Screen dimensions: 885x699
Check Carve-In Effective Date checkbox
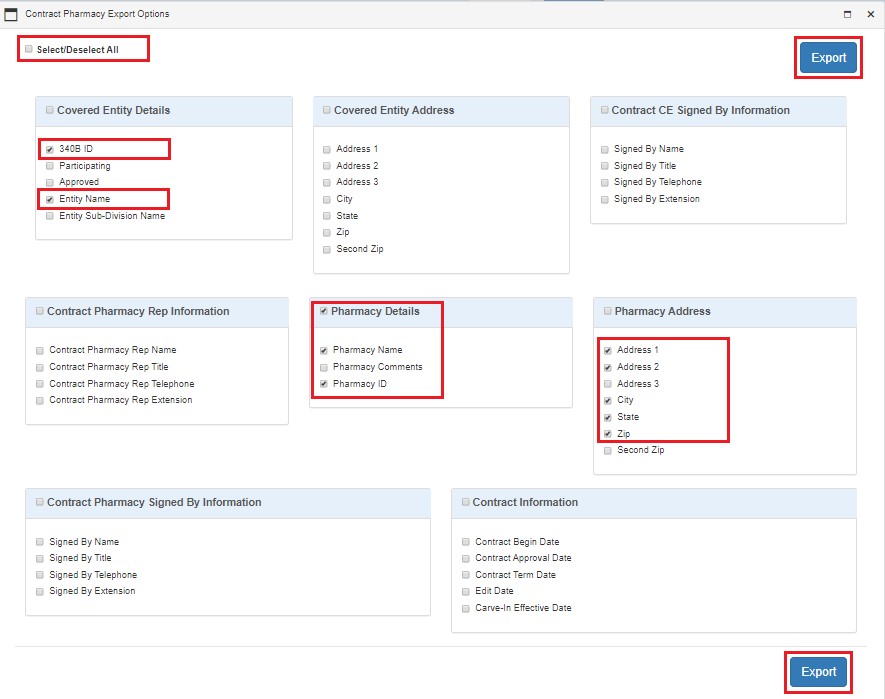466,608
